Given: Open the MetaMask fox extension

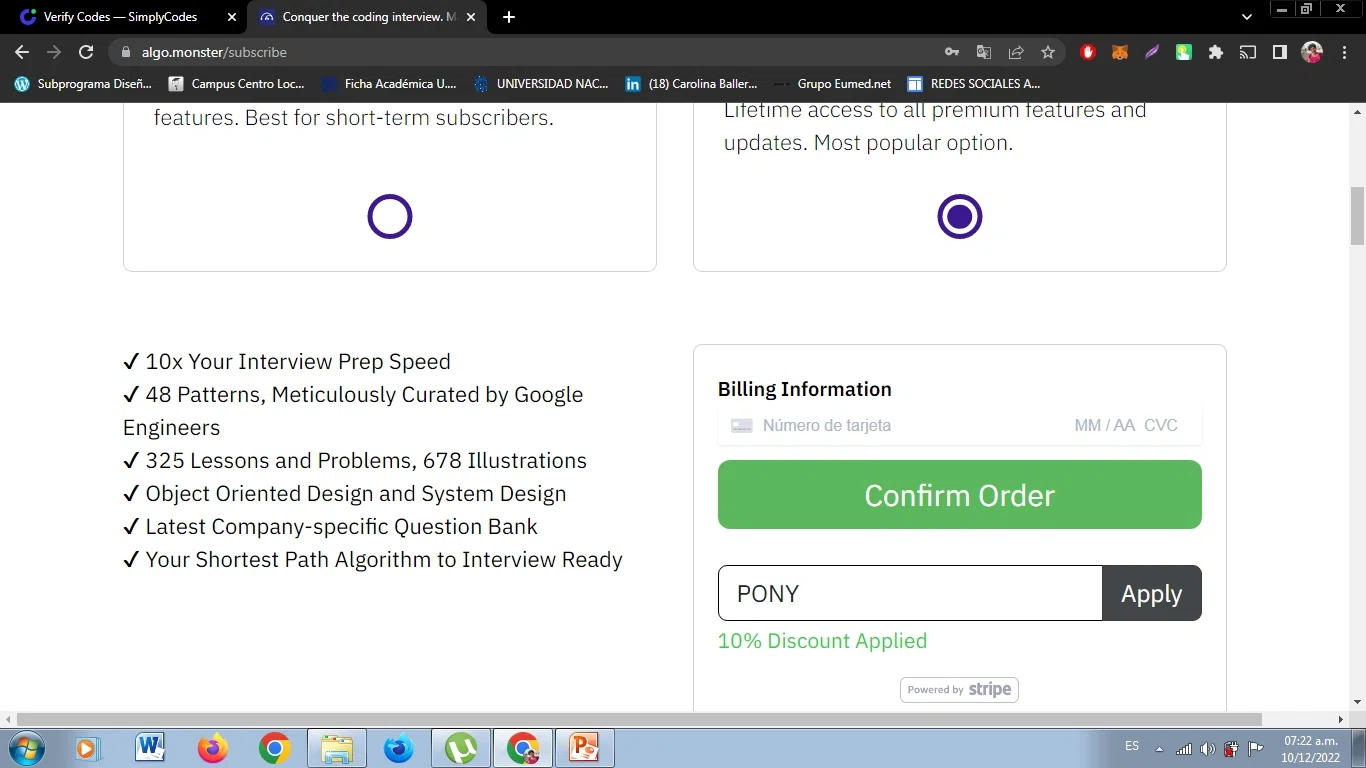Looking at the screenshot, I should [x=1120, y=52].
